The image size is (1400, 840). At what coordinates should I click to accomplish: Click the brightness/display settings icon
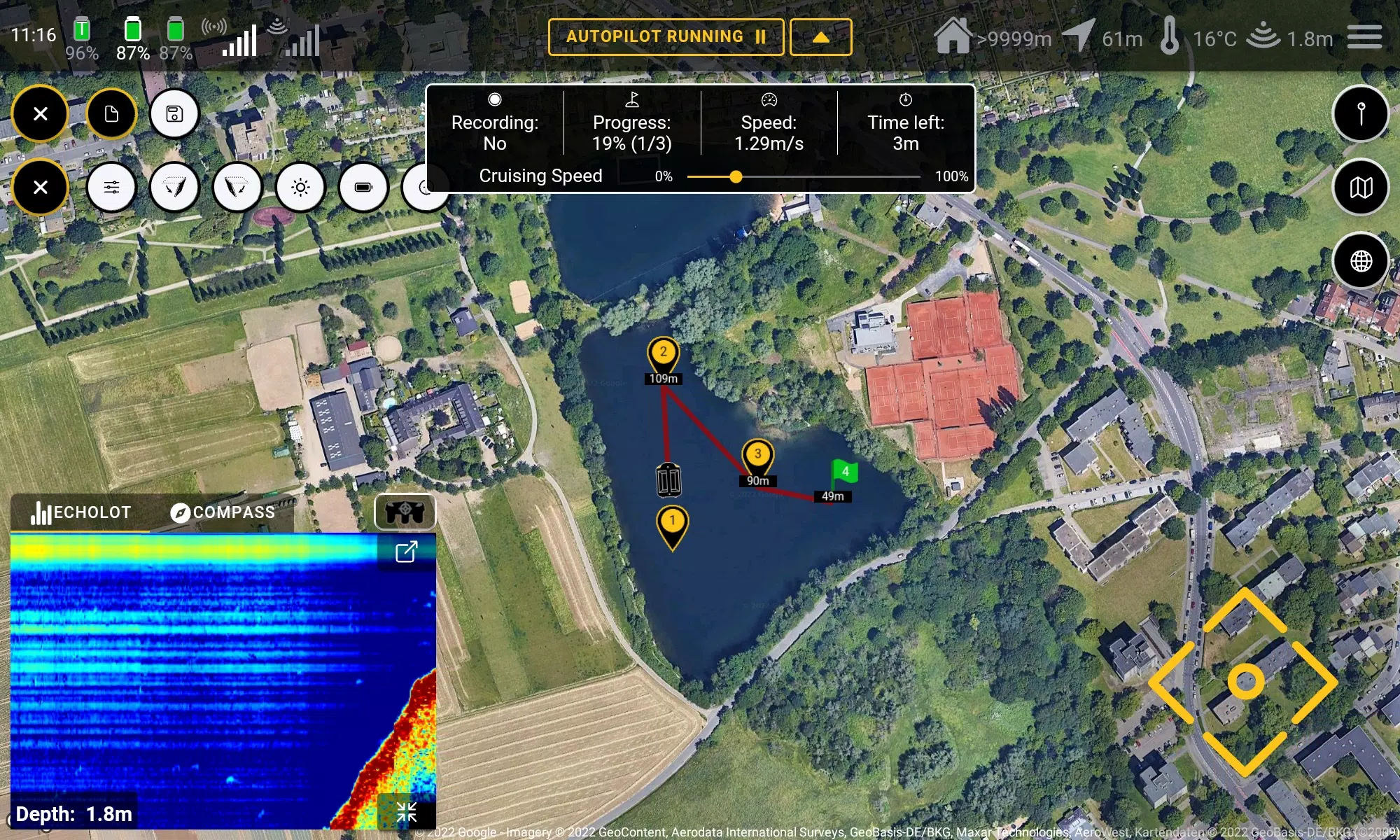point(300,187)
